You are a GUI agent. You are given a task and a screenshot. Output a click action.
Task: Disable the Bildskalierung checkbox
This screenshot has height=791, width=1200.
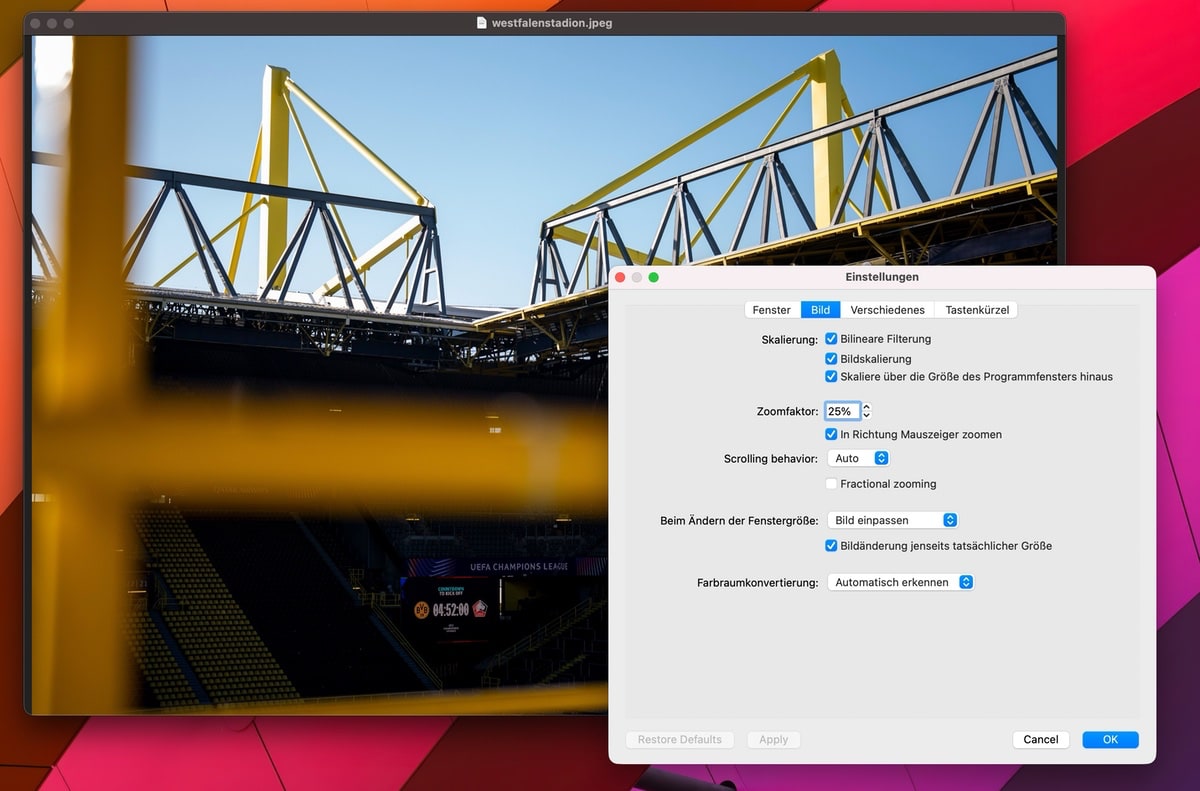click(x=831, y=359)
